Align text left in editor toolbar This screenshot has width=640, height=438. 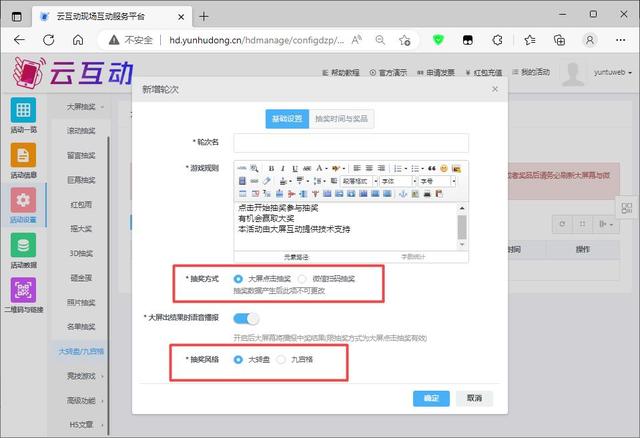tap(357, 168)
